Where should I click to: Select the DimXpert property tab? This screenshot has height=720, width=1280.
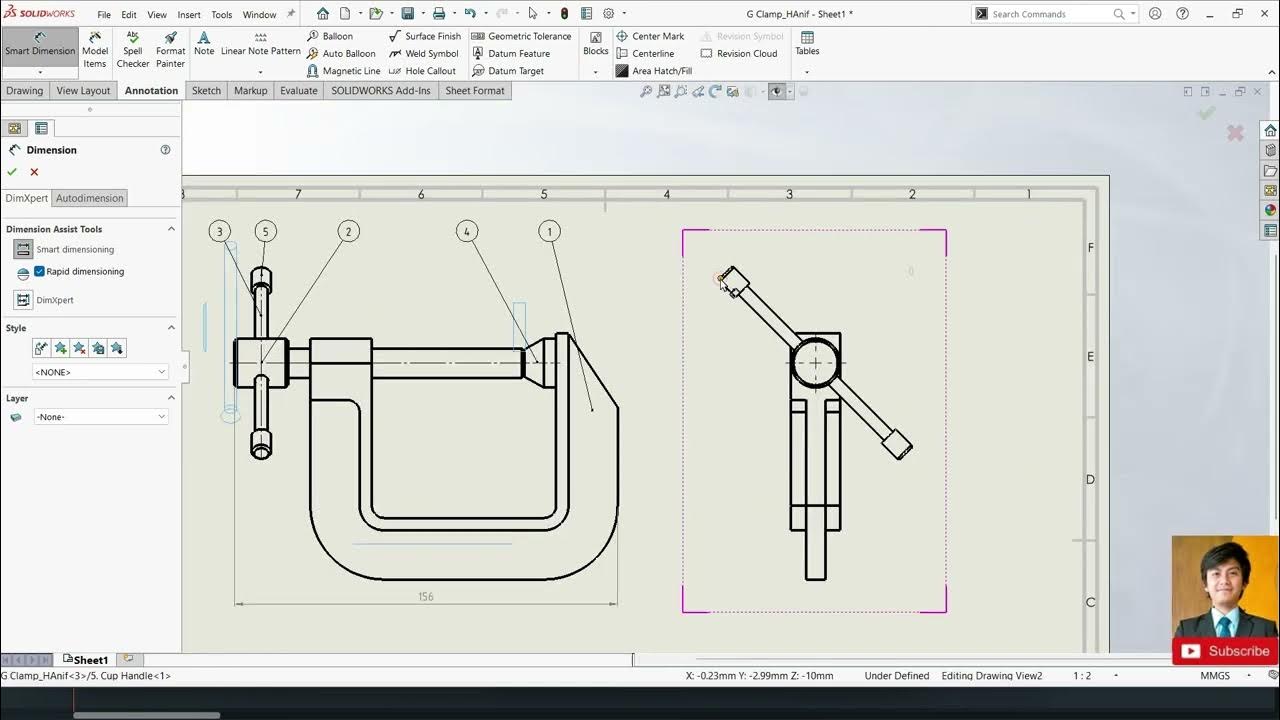[27, 198]
